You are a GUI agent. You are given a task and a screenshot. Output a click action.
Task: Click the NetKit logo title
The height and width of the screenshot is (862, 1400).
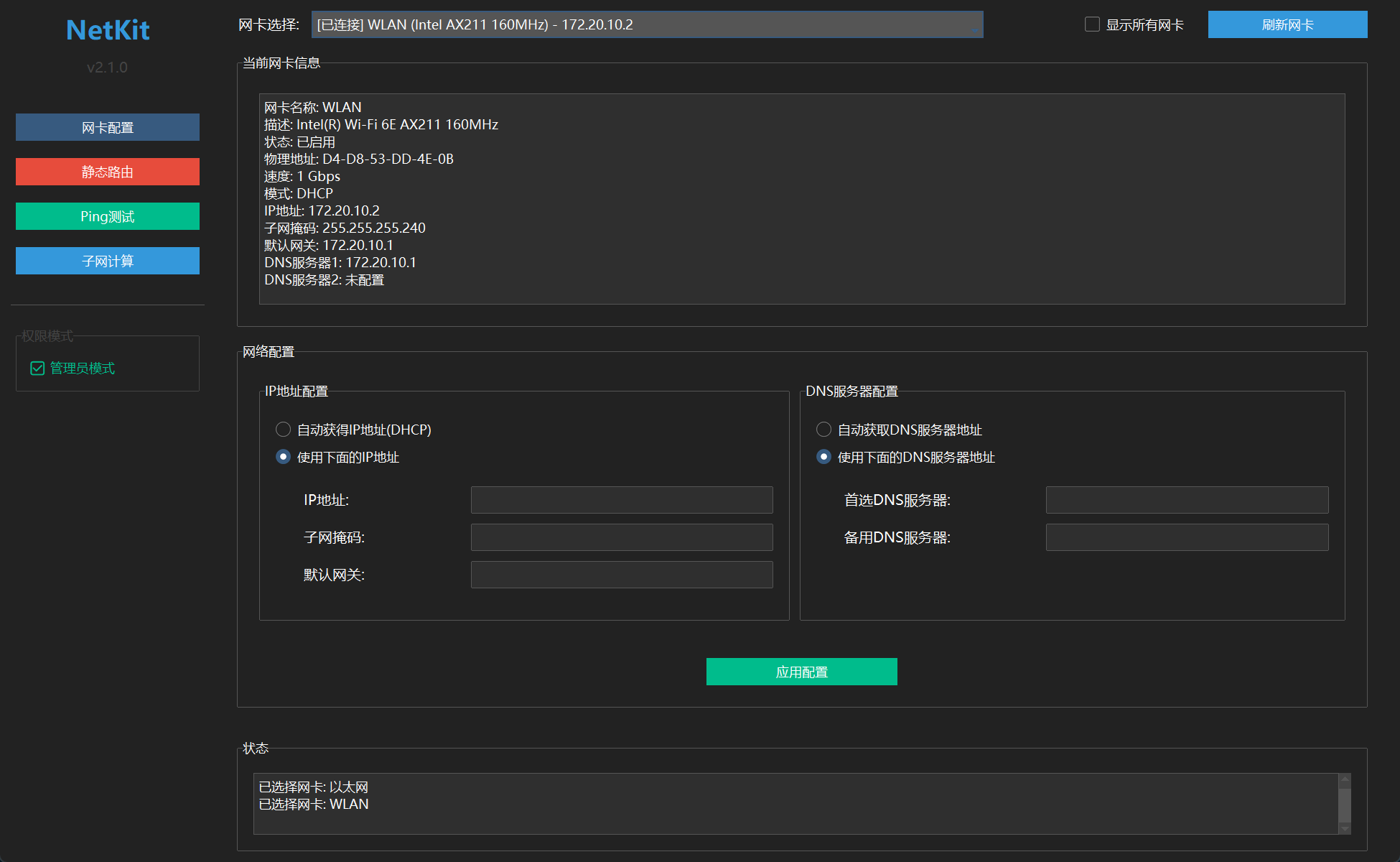[x=108, y=30]
